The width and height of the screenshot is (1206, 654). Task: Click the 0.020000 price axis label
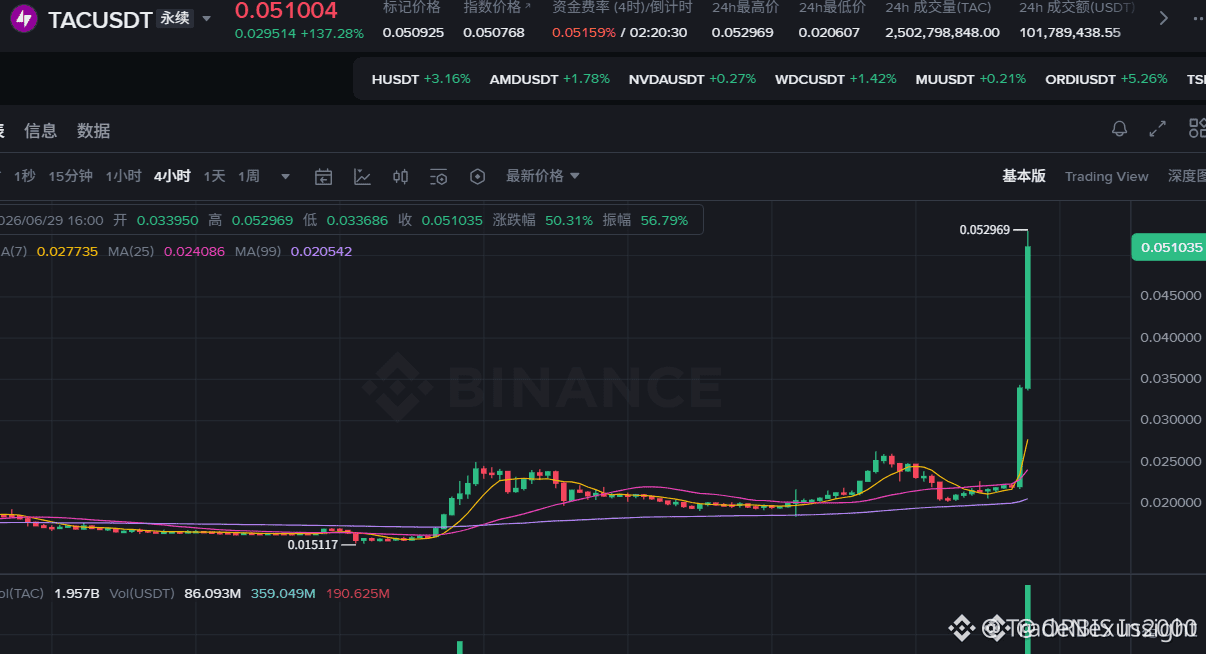coord(1171,503)
